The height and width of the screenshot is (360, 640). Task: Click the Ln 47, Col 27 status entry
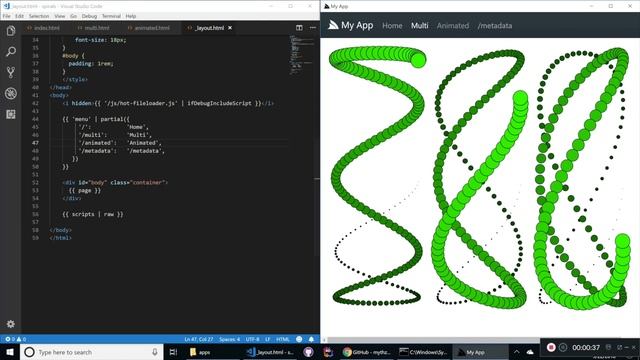point(198,339)
